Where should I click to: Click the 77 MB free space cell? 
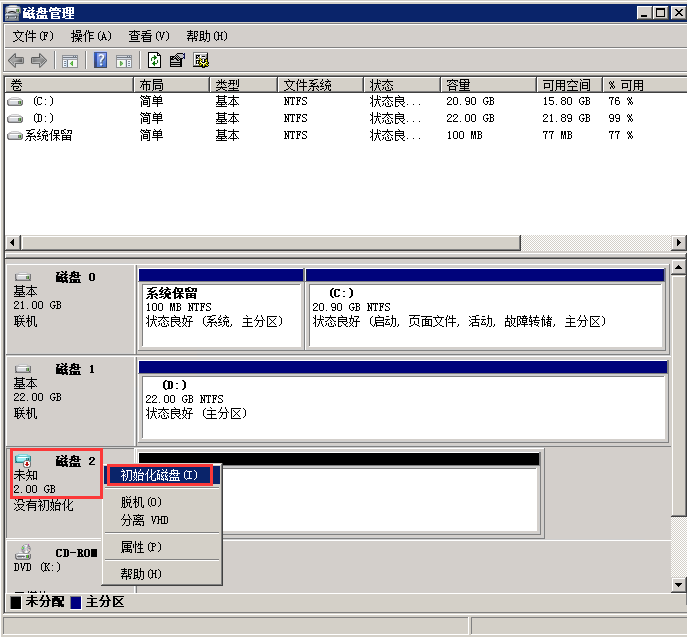point(557,135)
